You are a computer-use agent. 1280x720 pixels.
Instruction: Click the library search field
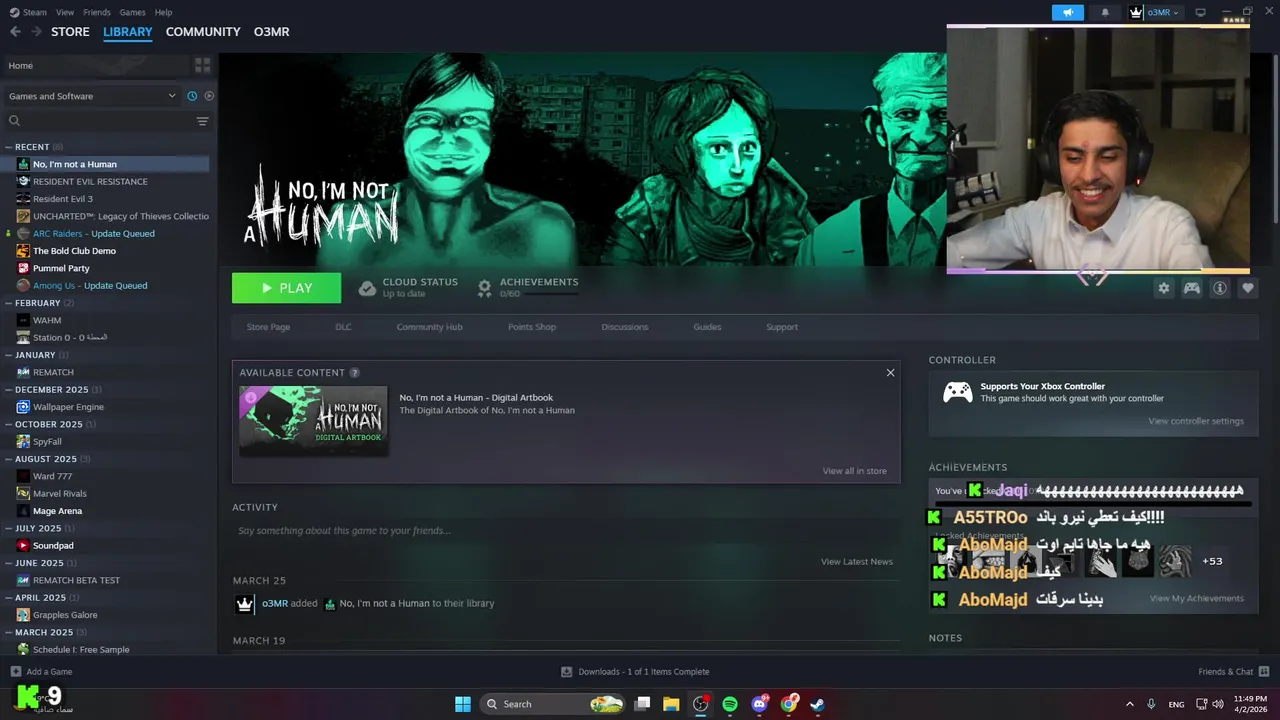click(x=100, y=121)
